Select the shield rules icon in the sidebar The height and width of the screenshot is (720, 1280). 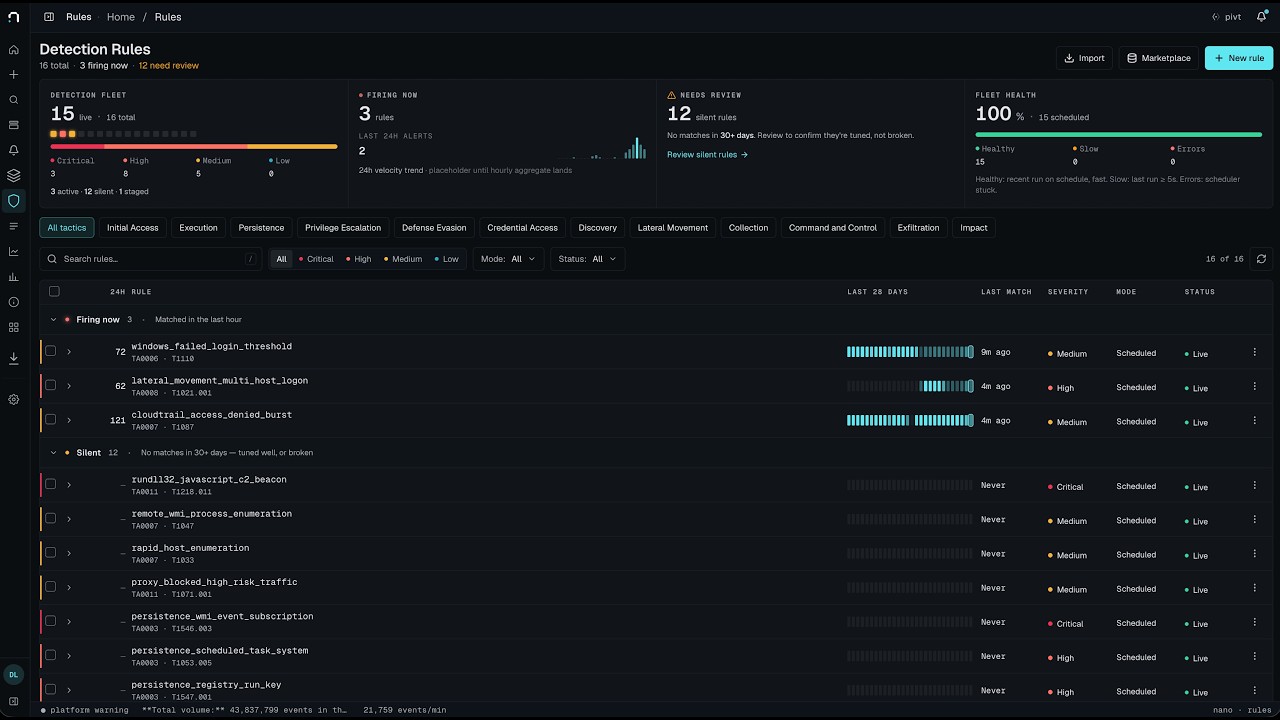coord(13,201)
